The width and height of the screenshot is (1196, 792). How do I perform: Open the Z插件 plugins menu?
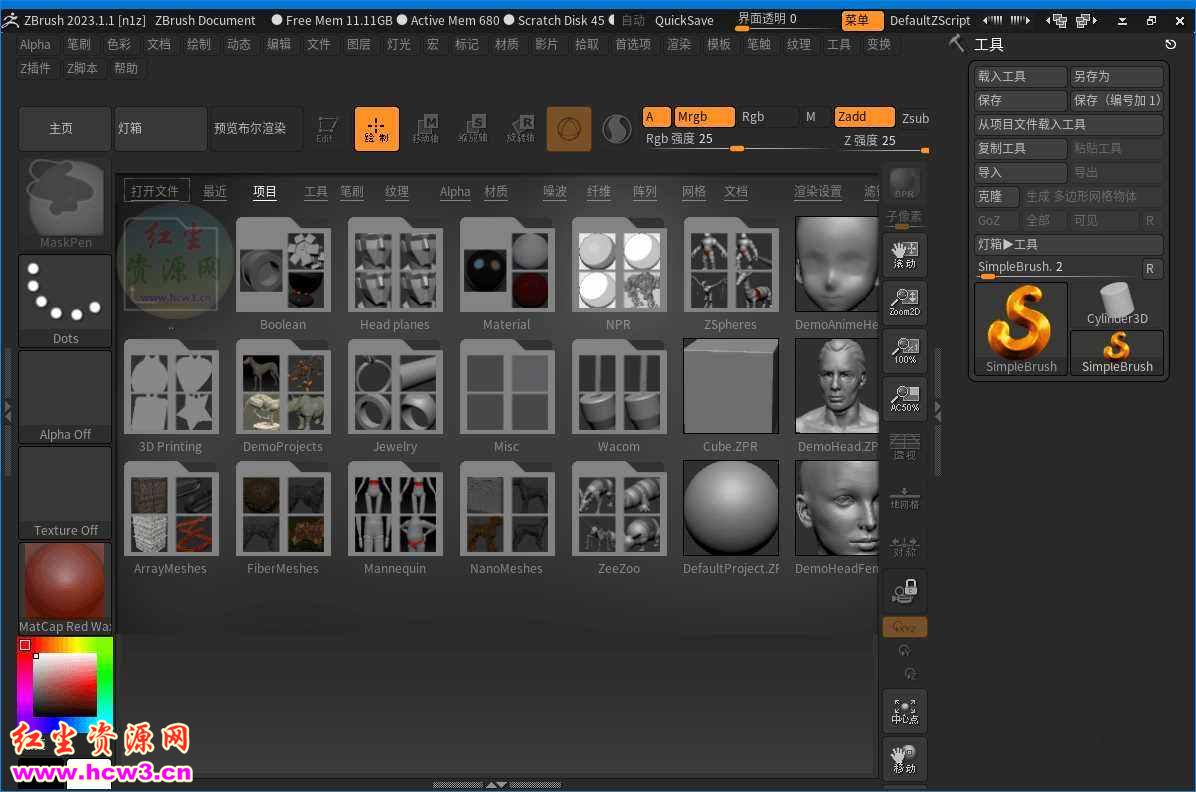[x=35, y=68]
